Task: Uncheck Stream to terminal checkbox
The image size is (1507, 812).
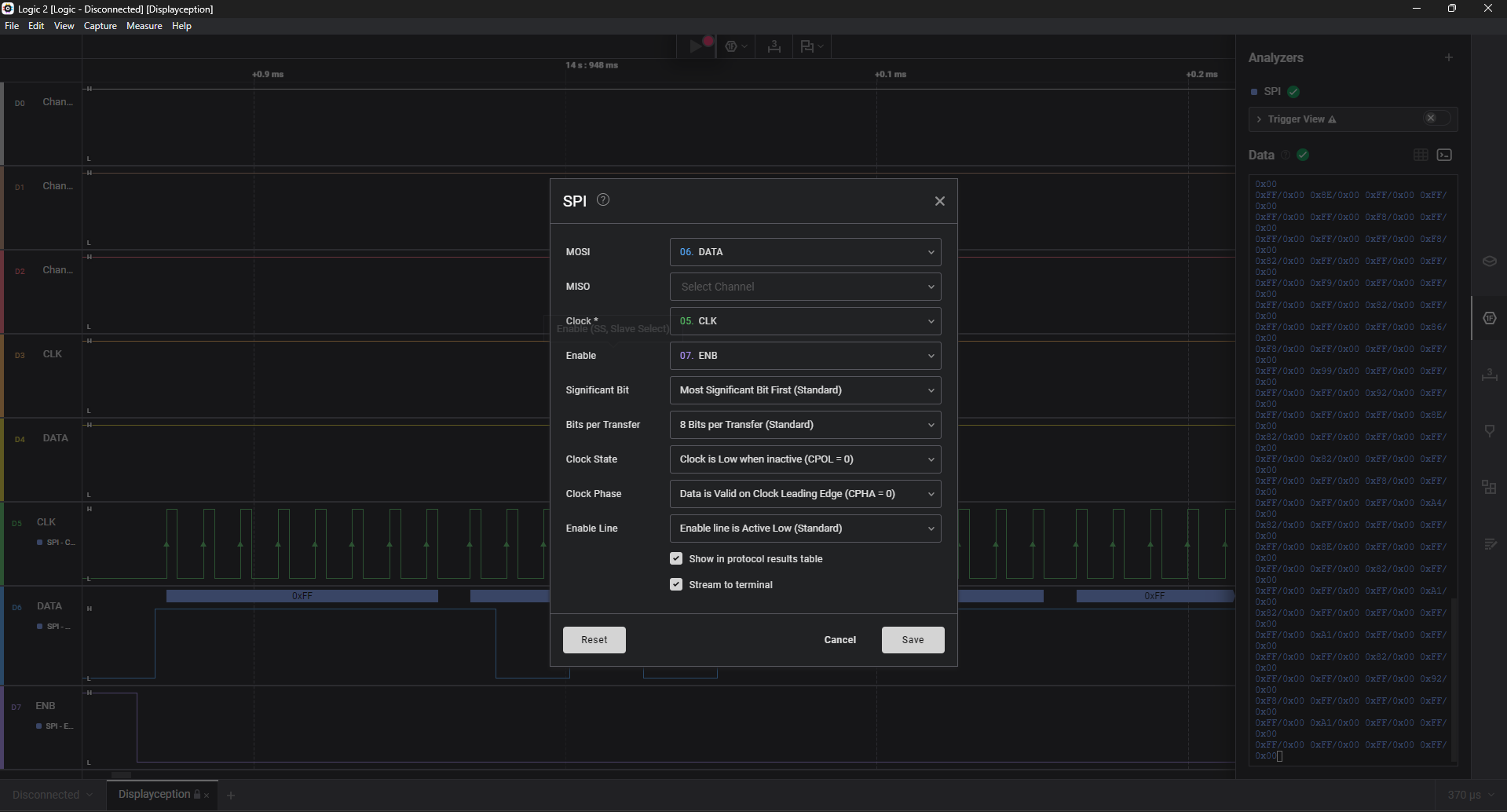Action: pos(676,584)
